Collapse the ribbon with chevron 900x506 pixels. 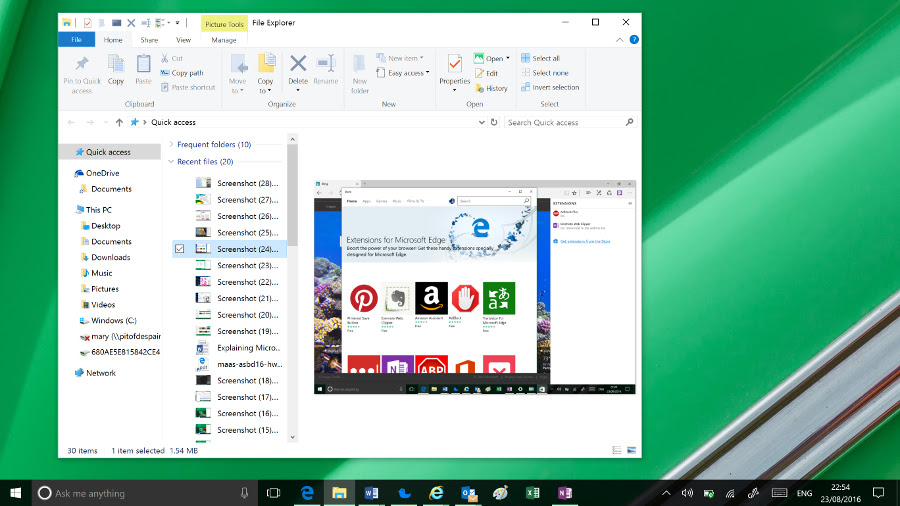619,40
